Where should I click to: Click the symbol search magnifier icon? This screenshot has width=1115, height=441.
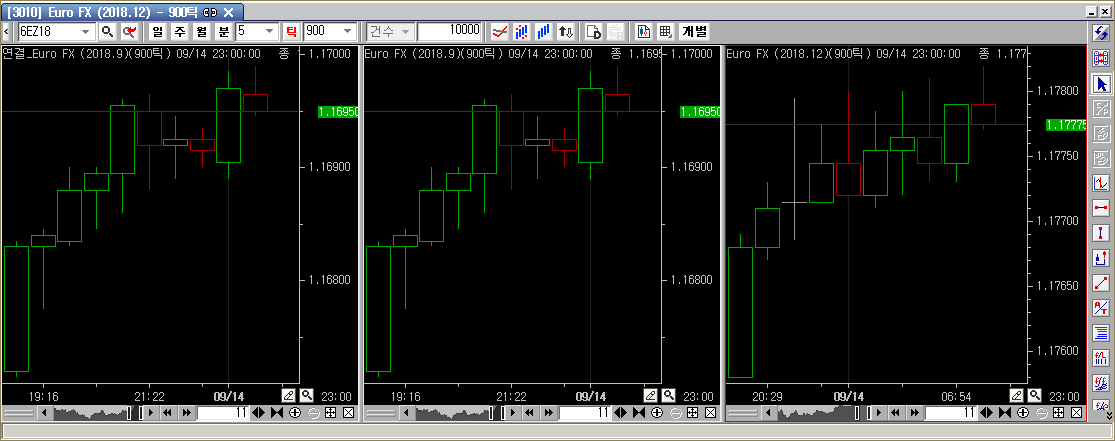tap(107, 31)
